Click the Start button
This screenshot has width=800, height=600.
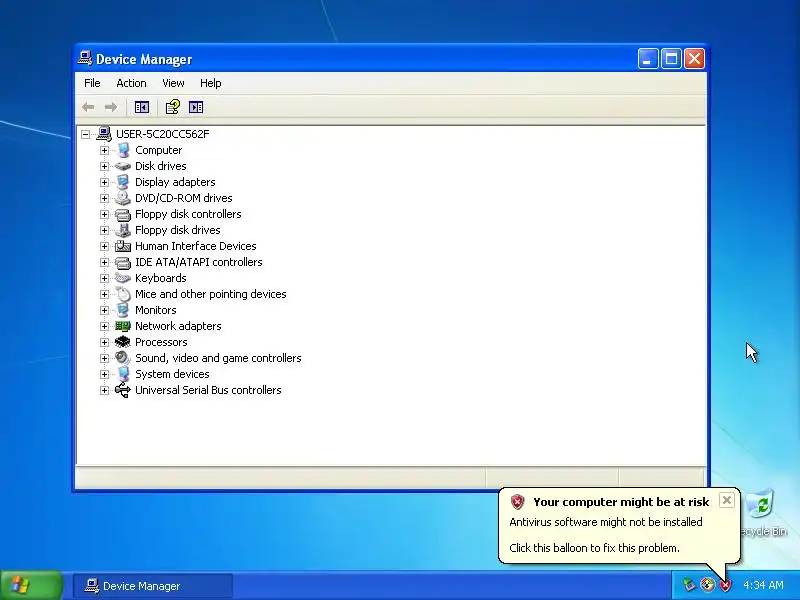click(32, 585)
